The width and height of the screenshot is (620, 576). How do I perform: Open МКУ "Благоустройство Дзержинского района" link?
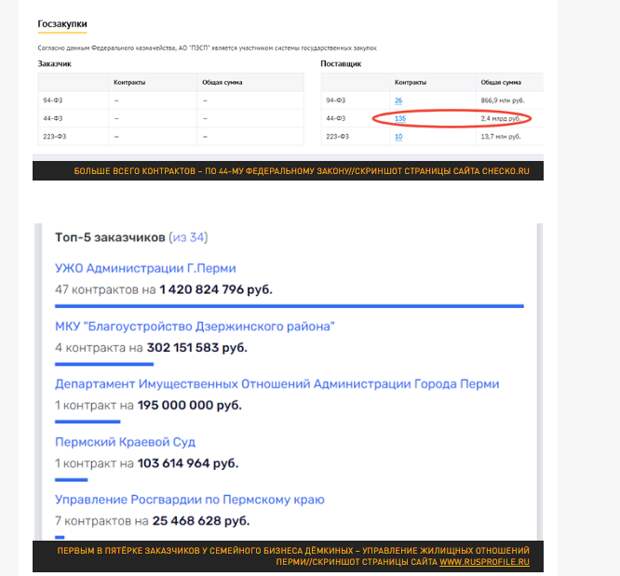[x=195, y=326]
